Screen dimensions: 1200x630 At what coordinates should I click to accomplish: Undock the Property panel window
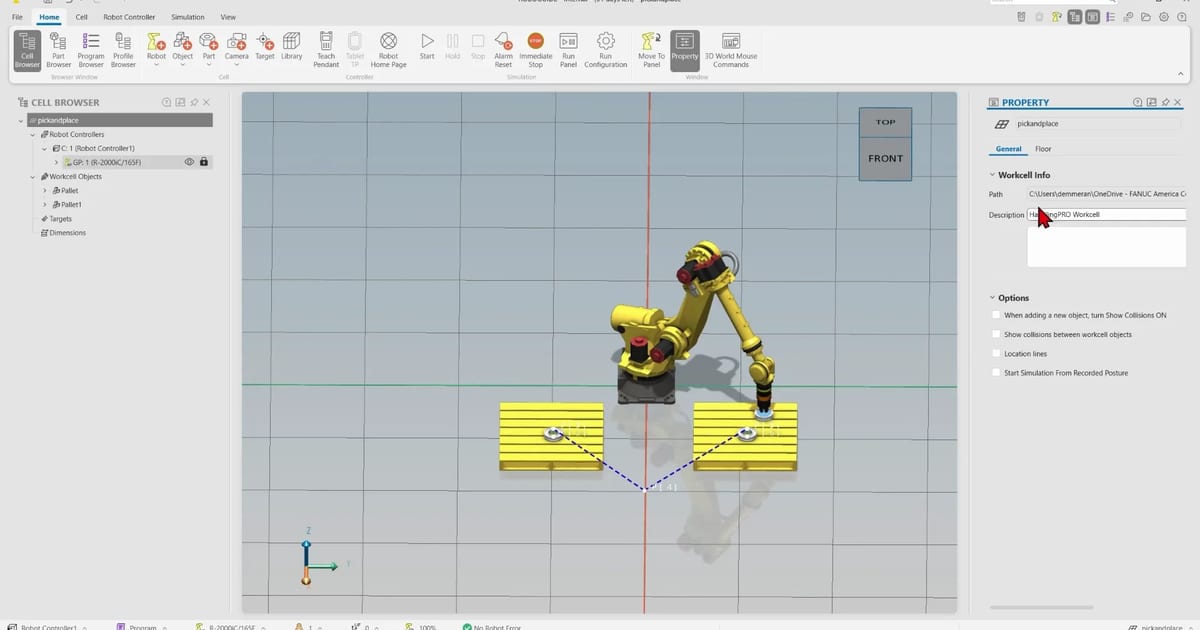pos(1152,102)
